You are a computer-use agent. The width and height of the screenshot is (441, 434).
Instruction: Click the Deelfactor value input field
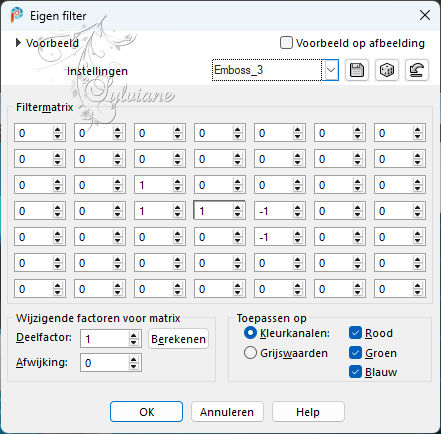coord(105,339)
